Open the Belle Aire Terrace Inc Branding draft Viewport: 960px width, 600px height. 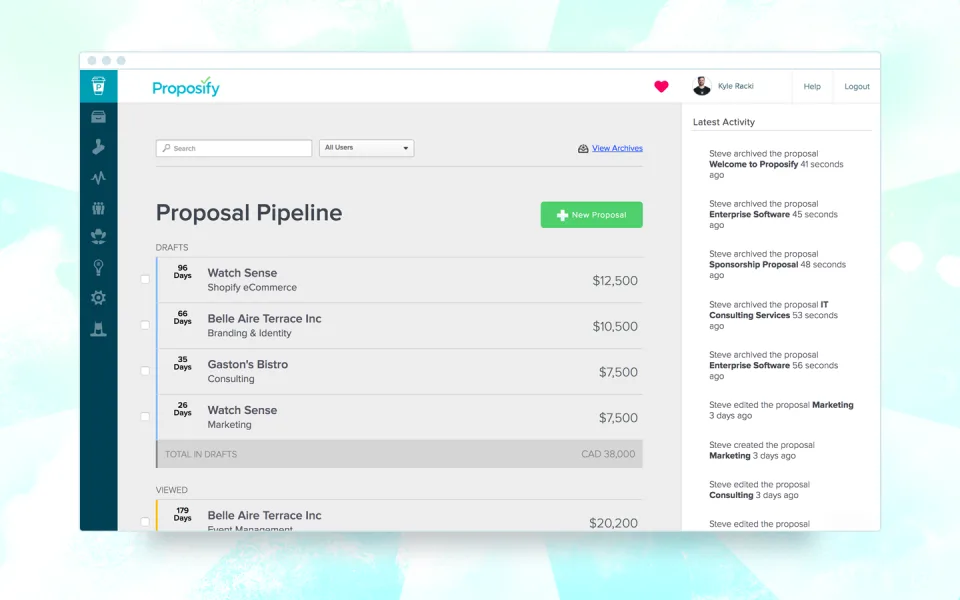click(400, 326)
